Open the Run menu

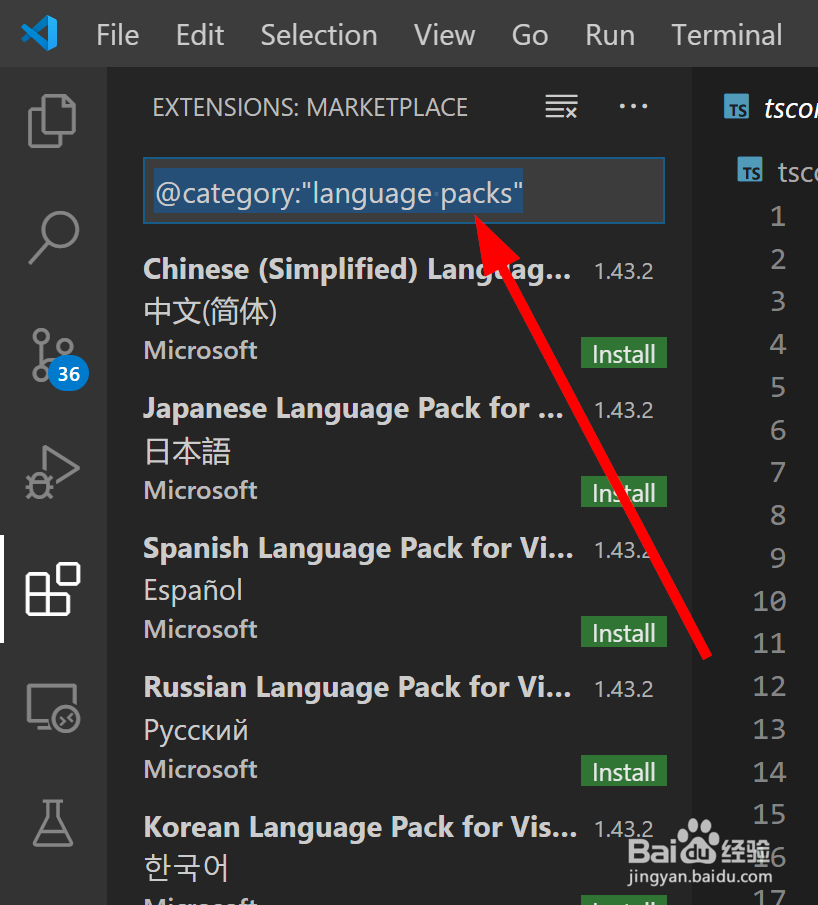(x=610, y=35)
